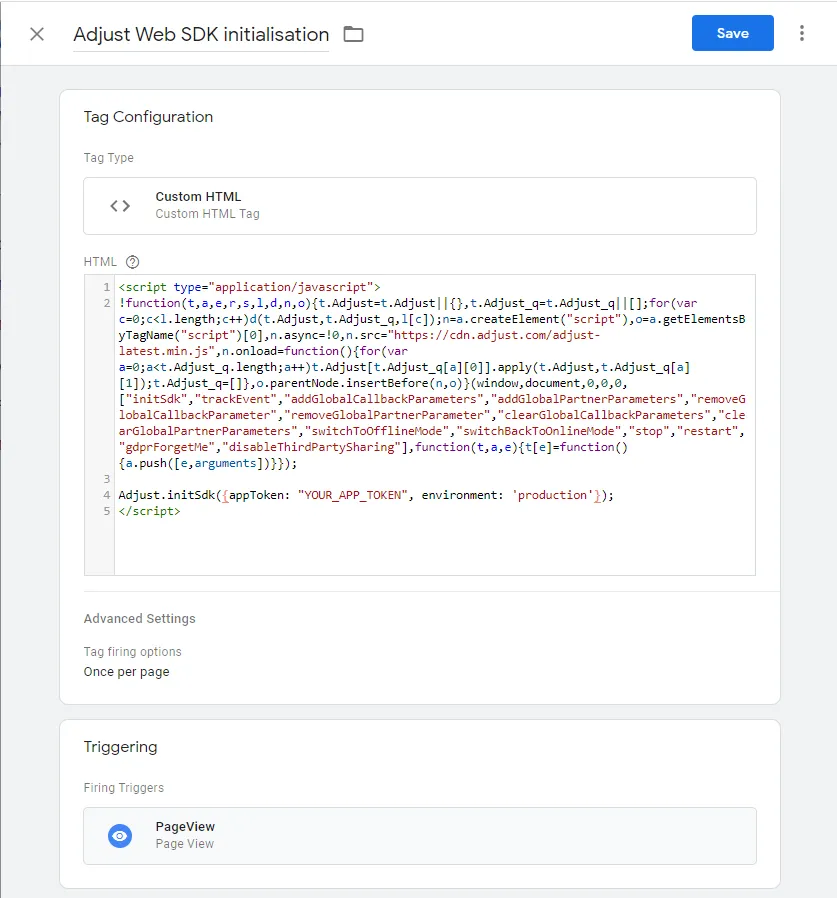Select the Custom HTML tag type card
This screenshot has width=837, height=898.
click(x=420, y=206)
